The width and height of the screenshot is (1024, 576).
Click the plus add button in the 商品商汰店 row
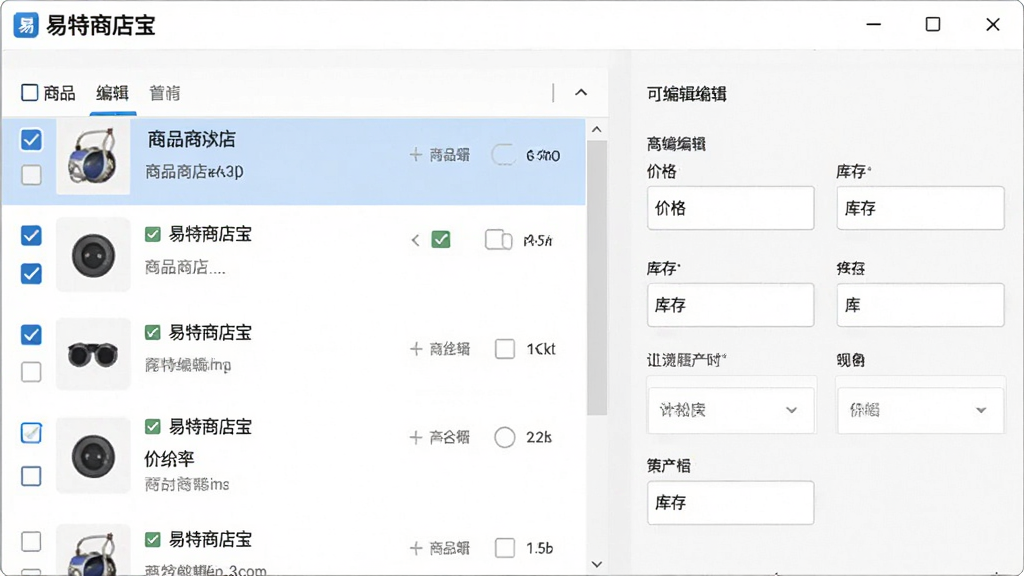pyautogui.click(x=415, y=155)
